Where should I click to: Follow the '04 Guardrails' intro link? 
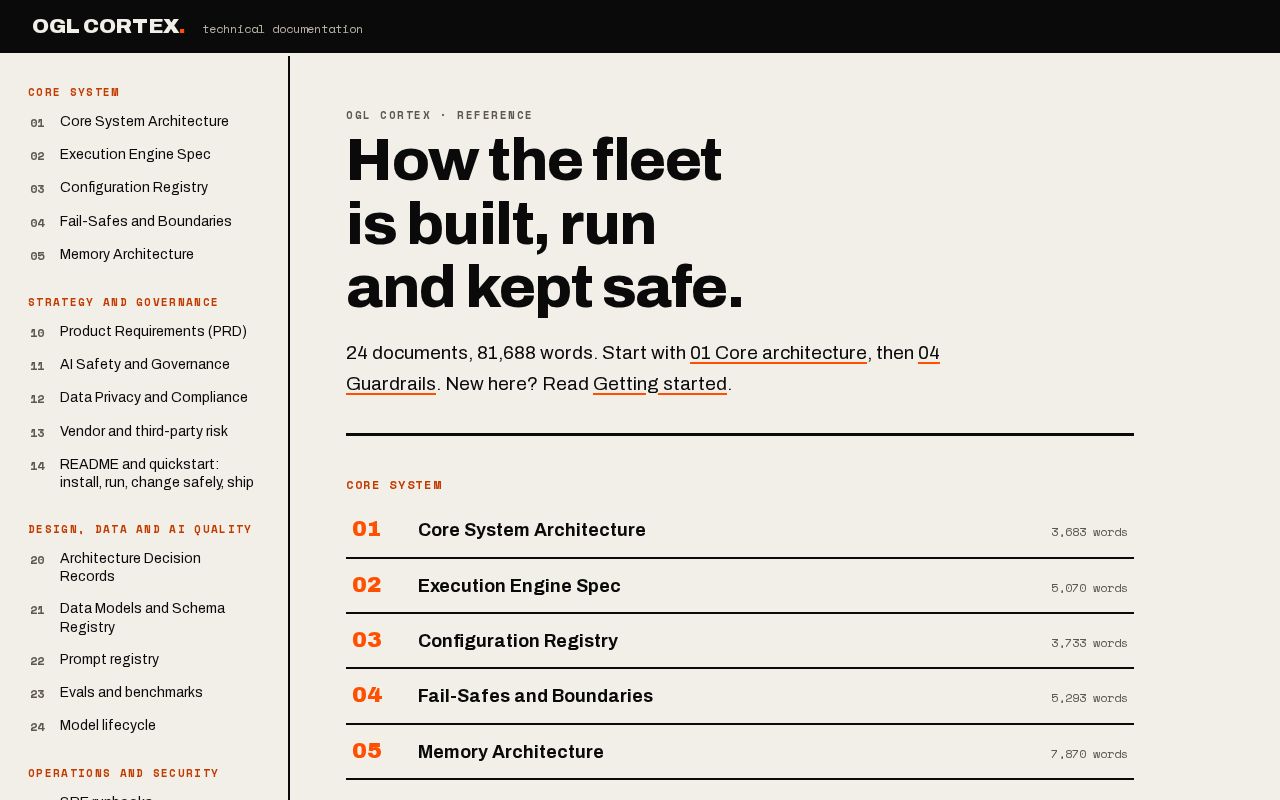(391, 384)
